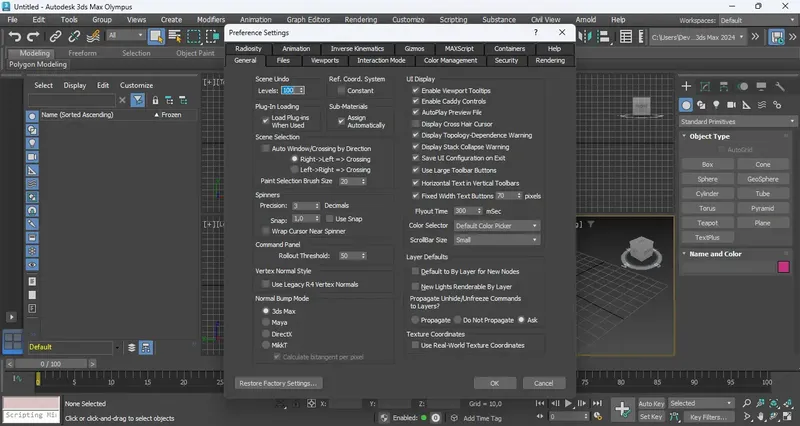Uncheck Use Large Toolbar Buttons
The height and width of the screenshot is (426, 800).
coord(415,170)
